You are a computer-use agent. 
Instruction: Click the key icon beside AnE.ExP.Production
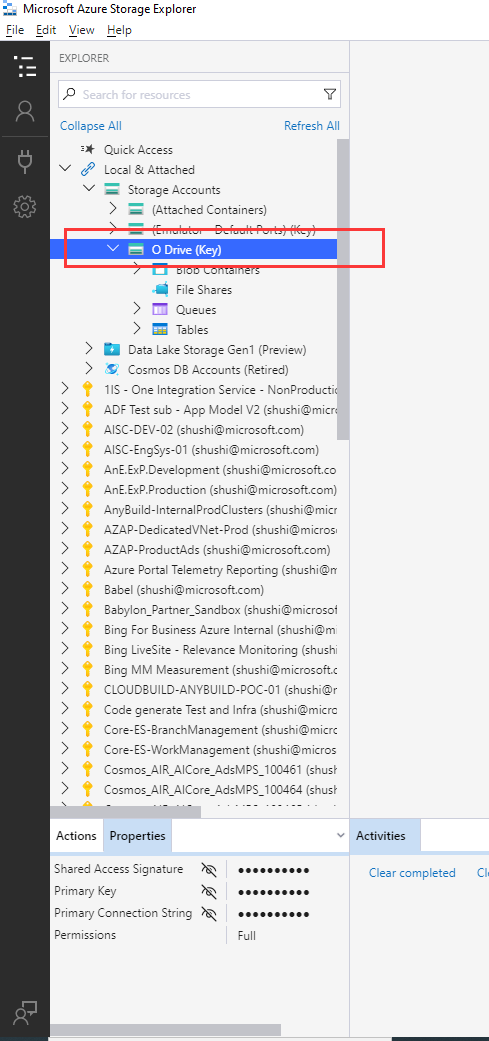pyautogui.click(x=87, y=490)
